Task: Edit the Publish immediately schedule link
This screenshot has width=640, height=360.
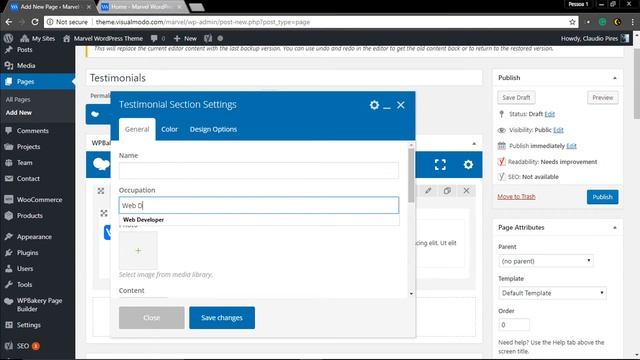Action: coord(571,146)
